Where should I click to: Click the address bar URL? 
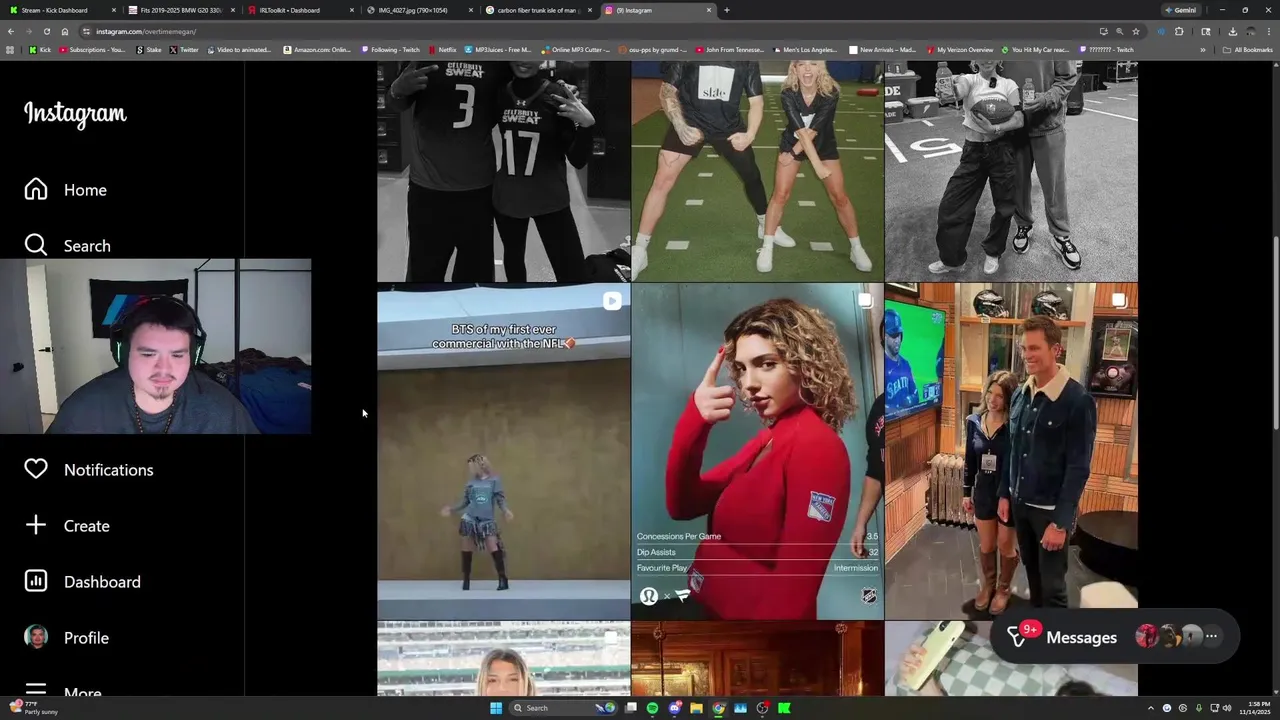coord(146,31)
